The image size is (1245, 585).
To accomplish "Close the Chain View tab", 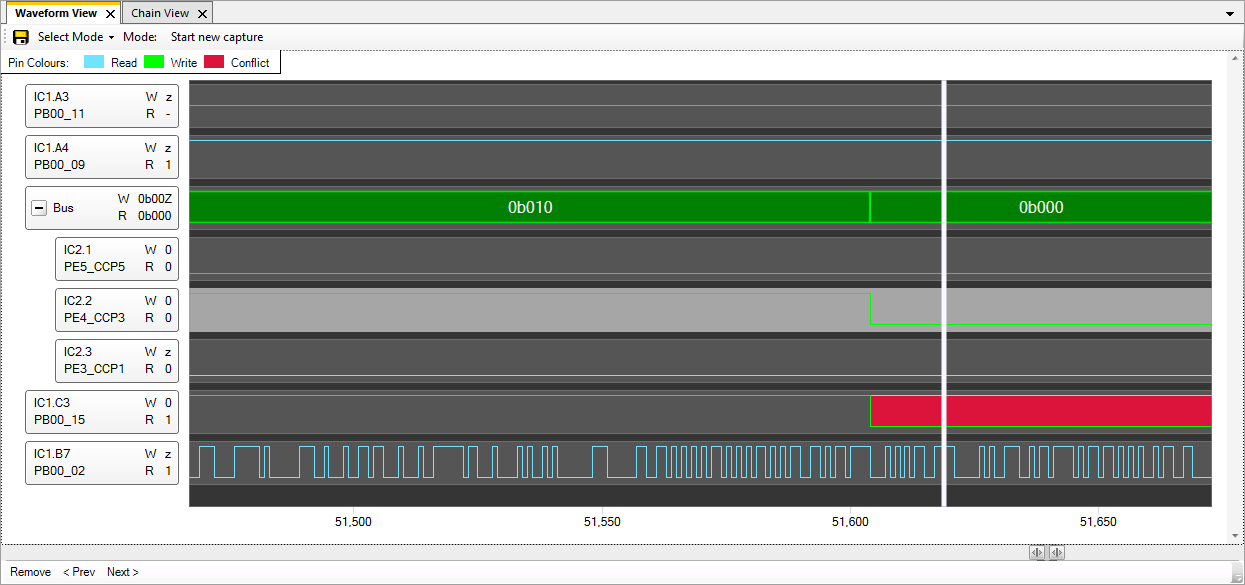I will click(202, 14).
